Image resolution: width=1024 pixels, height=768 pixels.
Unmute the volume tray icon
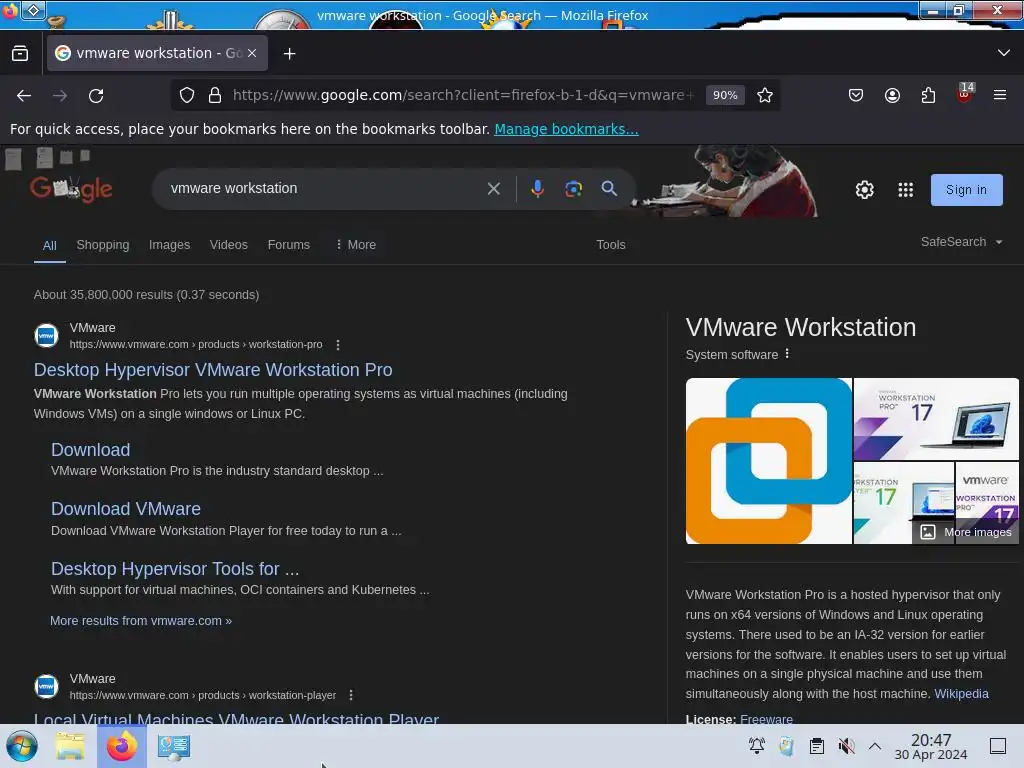(846, 746)
